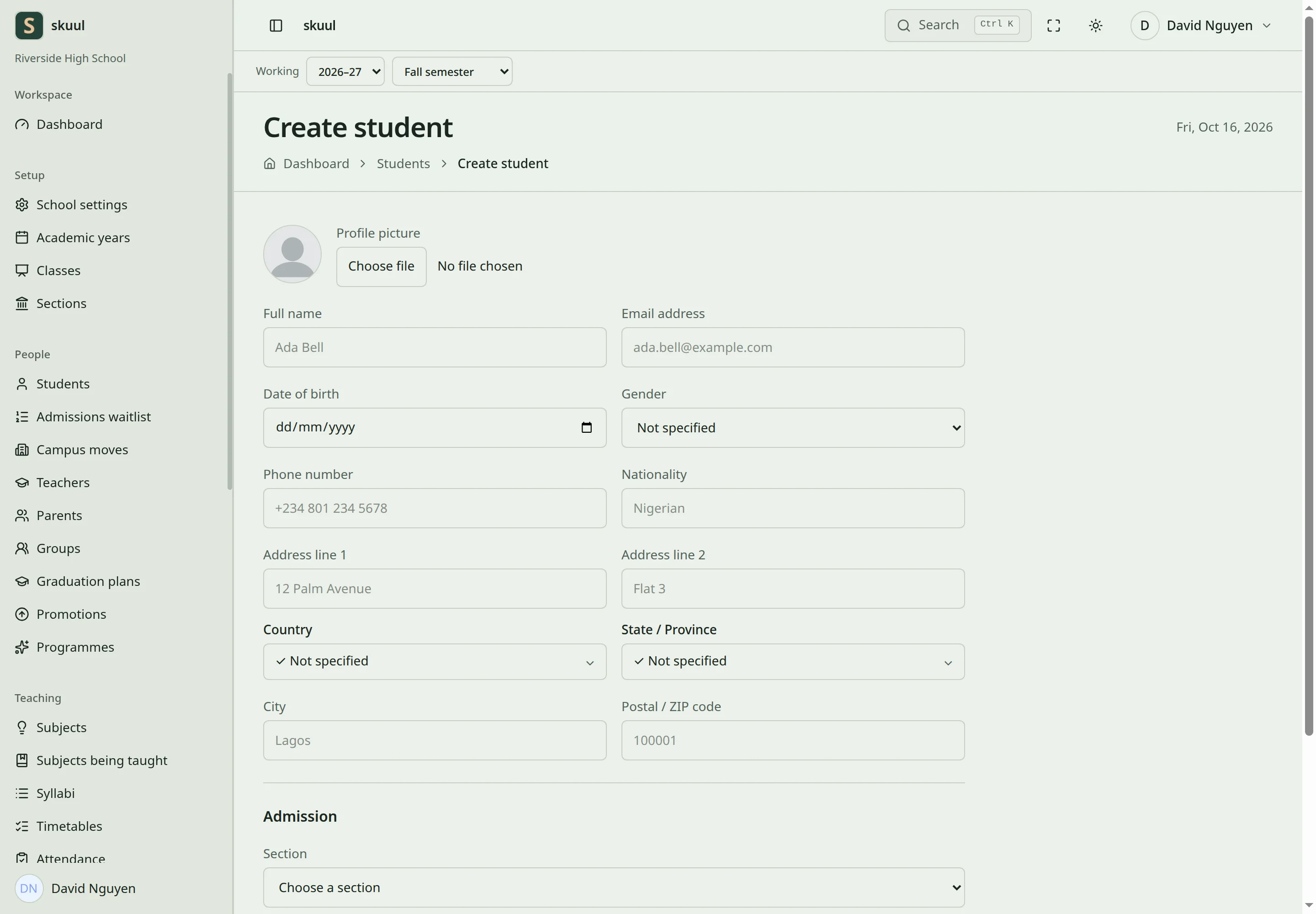Image resolution: width=1316 pixels, height=914 pixels.
Task: Open Timetables page
Action: tap(58, 826)
